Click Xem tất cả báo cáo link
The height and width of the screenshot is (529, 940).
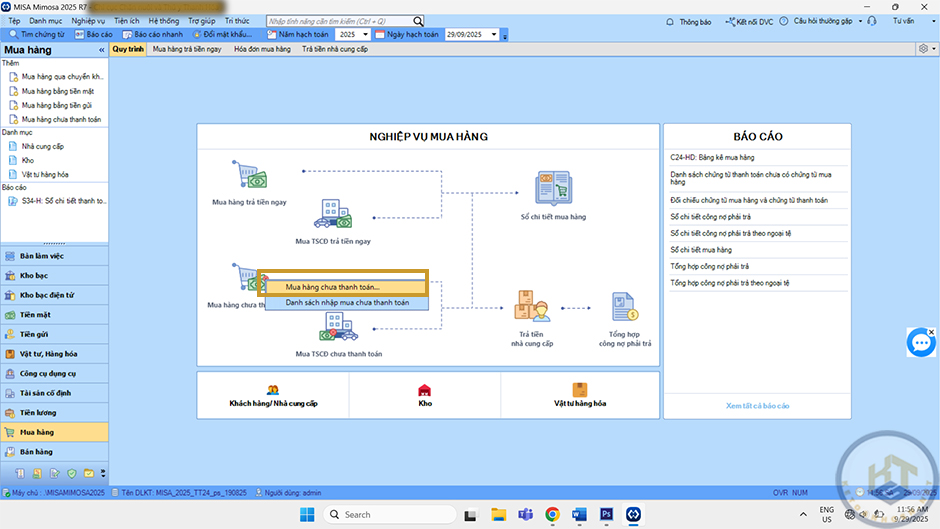[757, 406]
